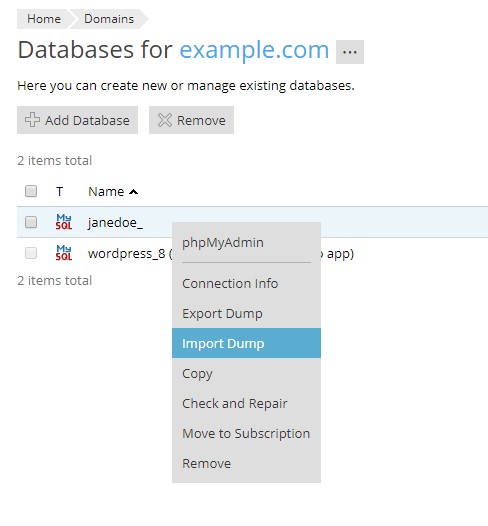
Task: Tick the select-all checkbox in table header
Action: (x=31, y=191)
